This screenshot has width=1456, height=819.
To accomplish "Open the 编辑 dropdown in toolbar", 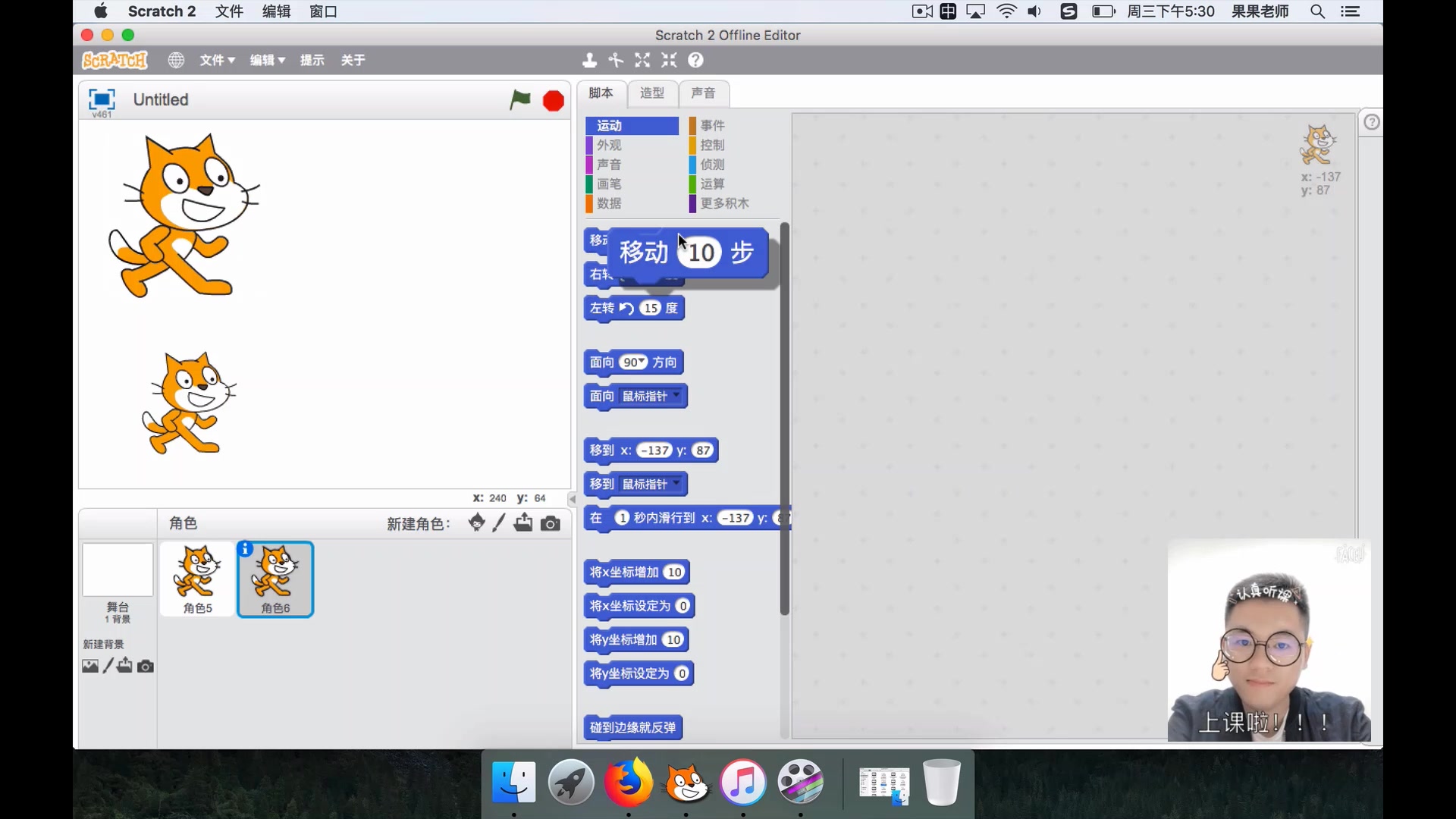I will (267, 60).
